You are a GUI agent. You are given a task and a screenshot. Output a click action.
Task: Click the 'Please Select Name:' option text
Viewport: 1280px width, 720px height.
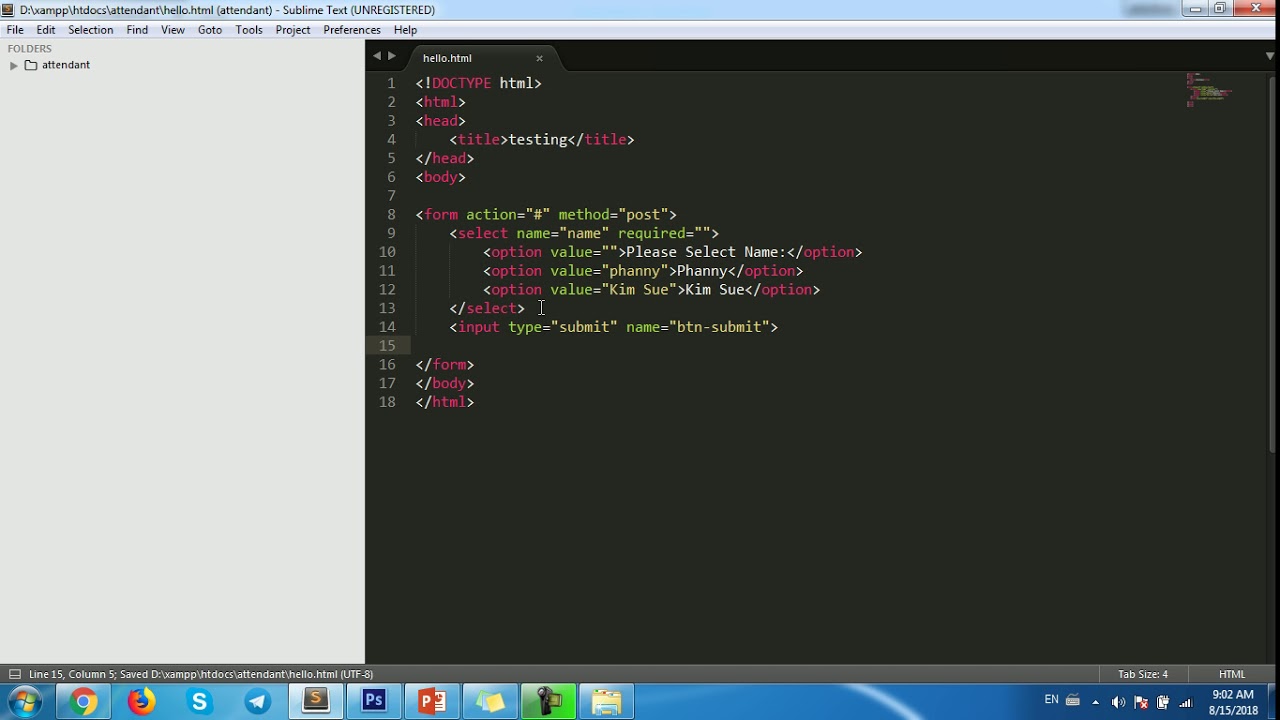coord(706,252)
